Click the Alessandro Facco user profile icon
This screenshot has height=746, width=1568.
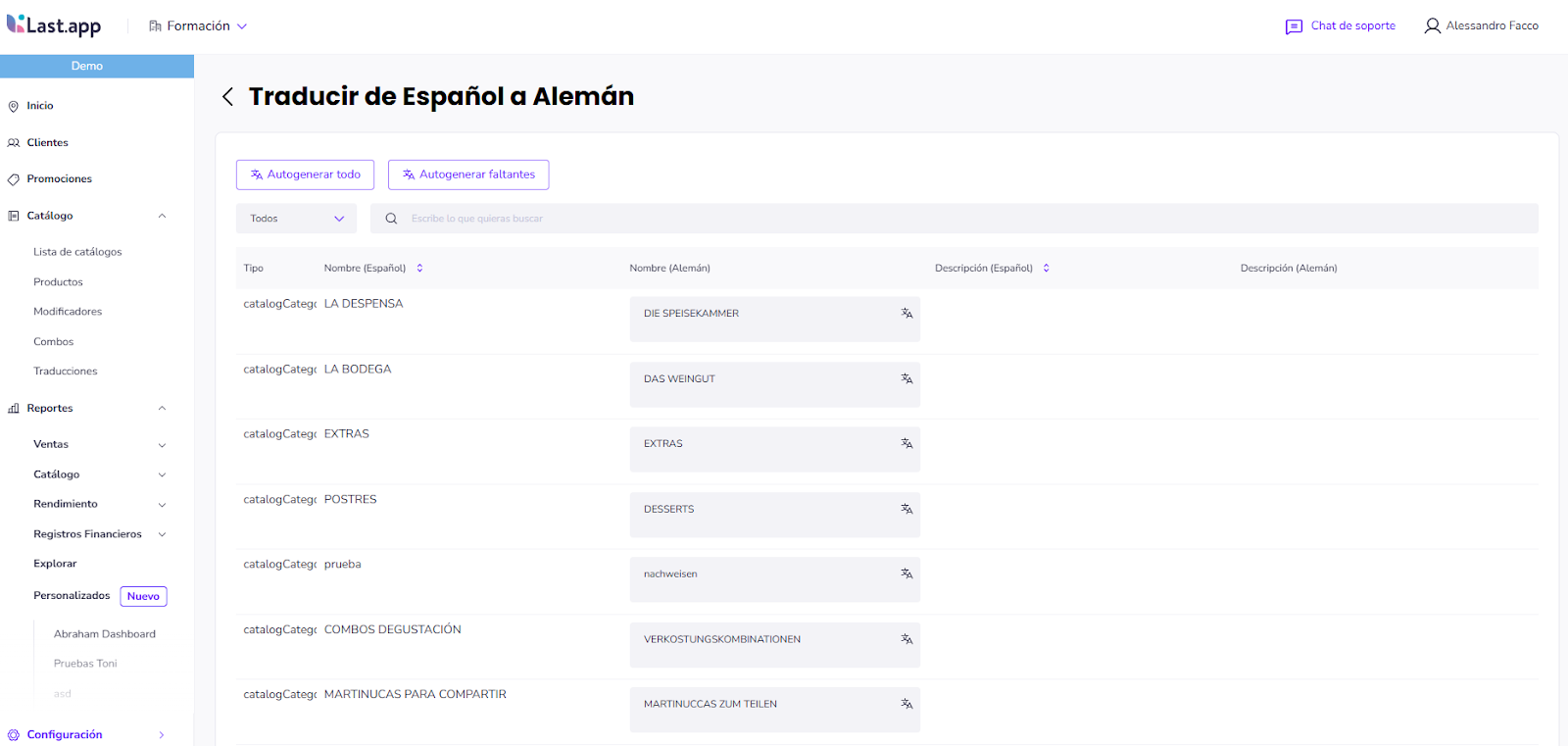[1432, 26]
